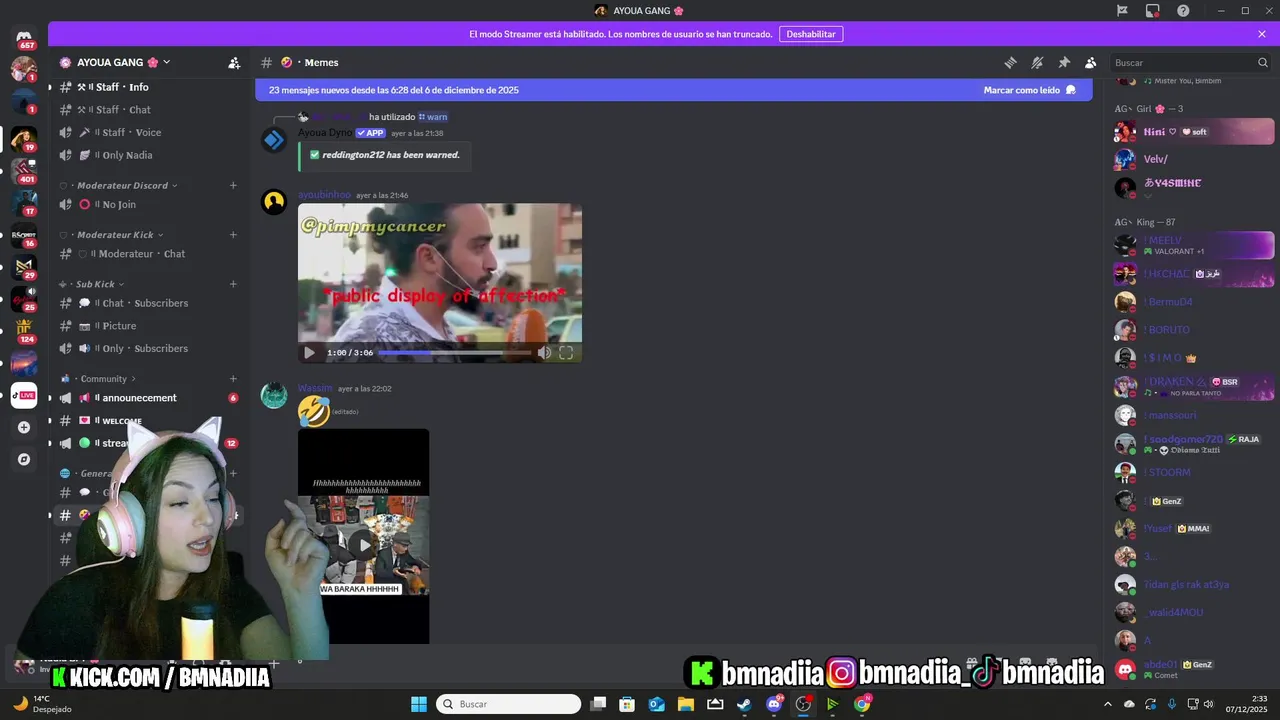Dismiss the Streamer mode banner
Image resolution: width=1280 pixels, height=720 pixels.
pyautogui.click(x=1262, y=34)
